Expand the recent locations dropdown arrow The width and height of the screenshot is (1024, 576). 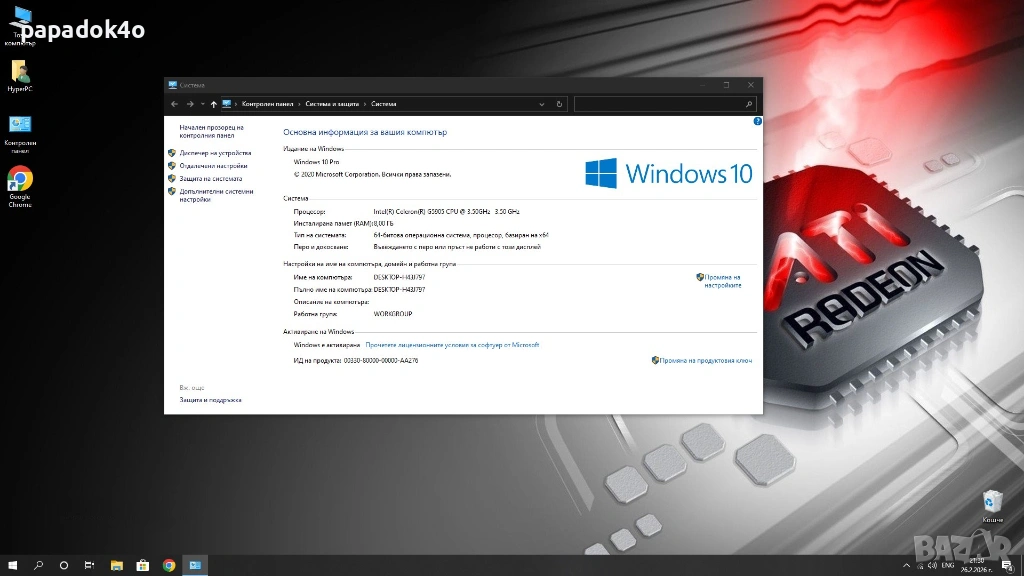coord(202,104)
